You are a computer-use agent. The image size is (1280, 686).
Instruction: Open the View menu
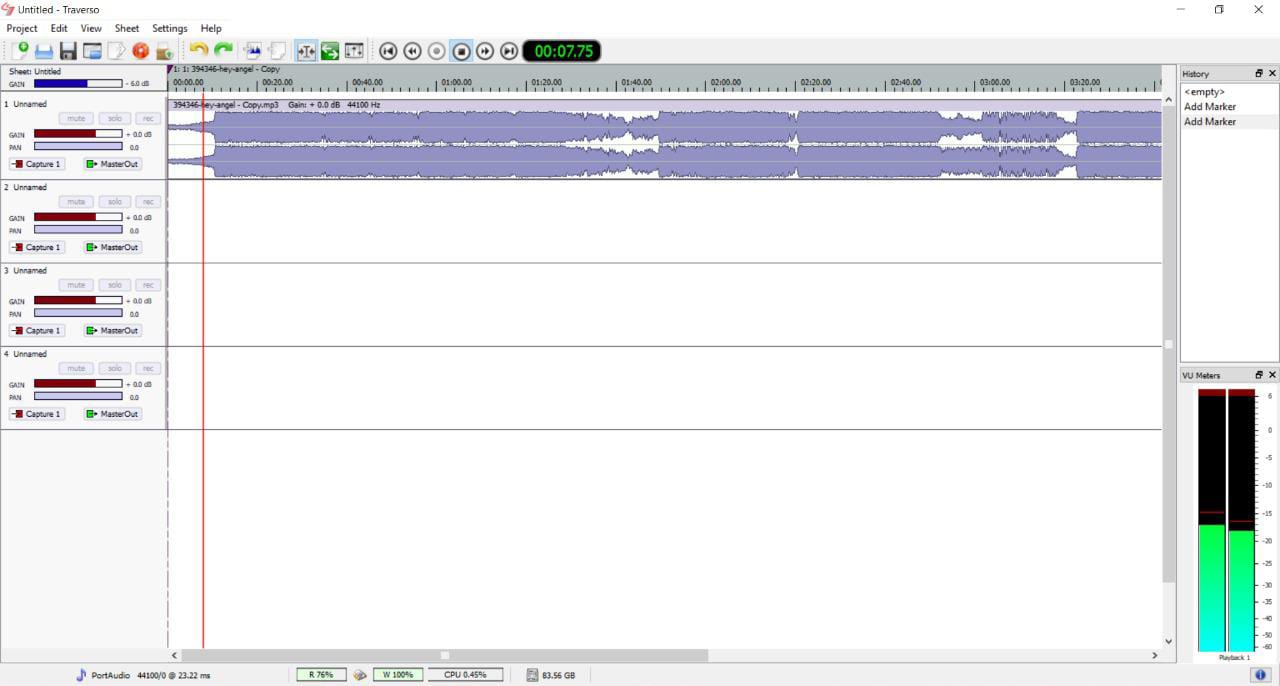click(x=91, y=28)
